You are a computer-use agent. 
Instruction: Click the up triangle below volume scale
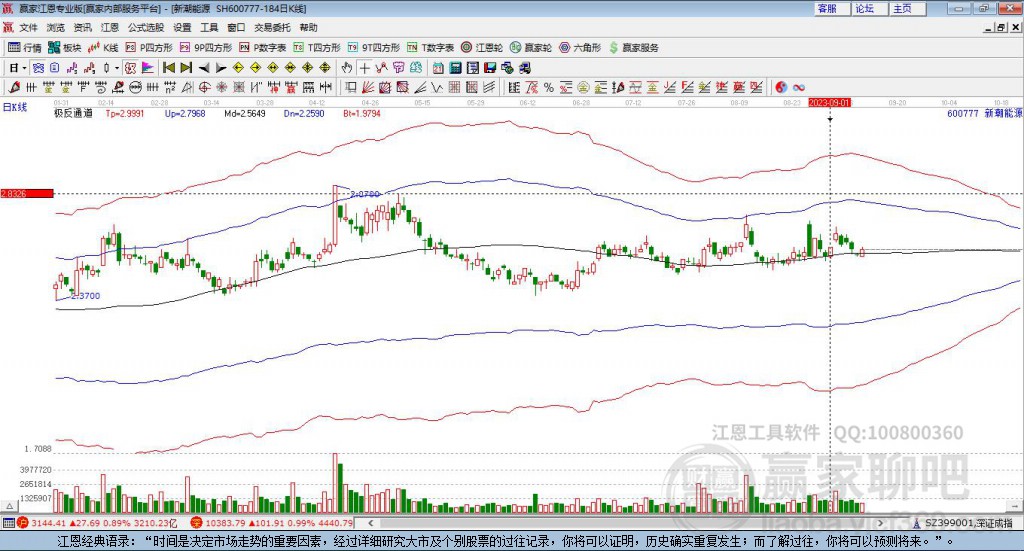pyautogui.click(x=9, y=506)
